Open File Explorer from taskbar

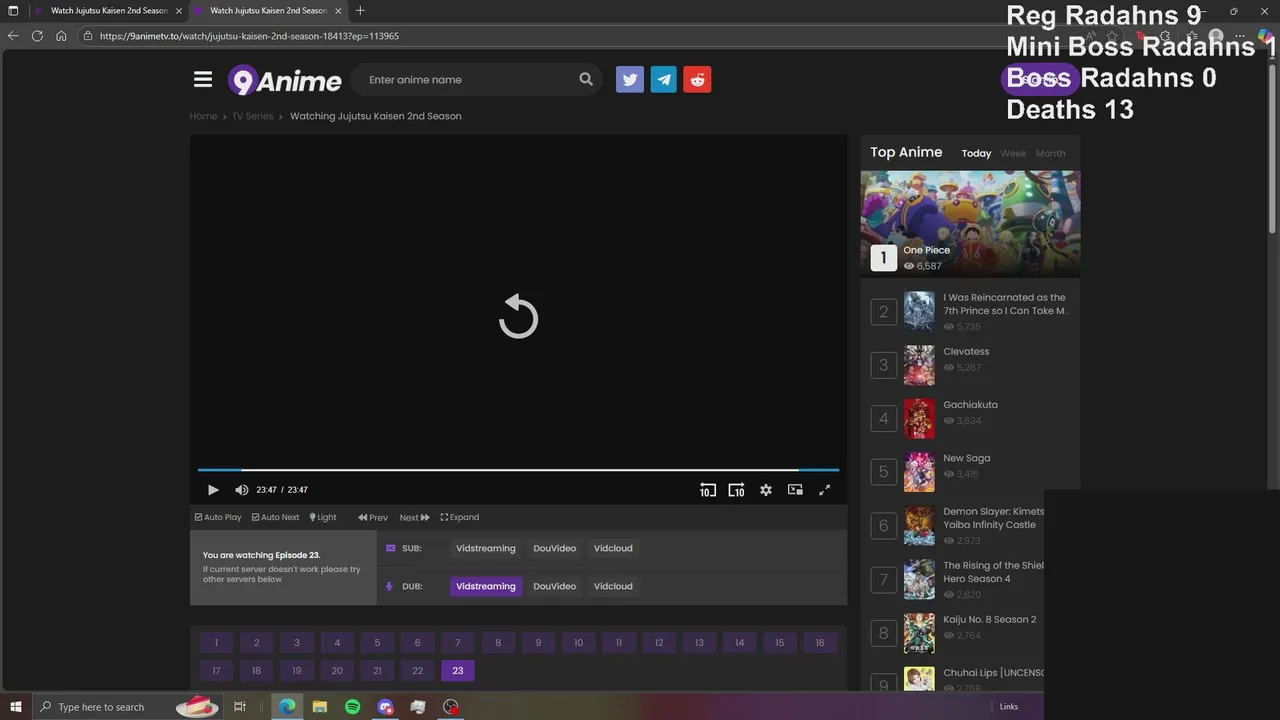coord(320,707)
